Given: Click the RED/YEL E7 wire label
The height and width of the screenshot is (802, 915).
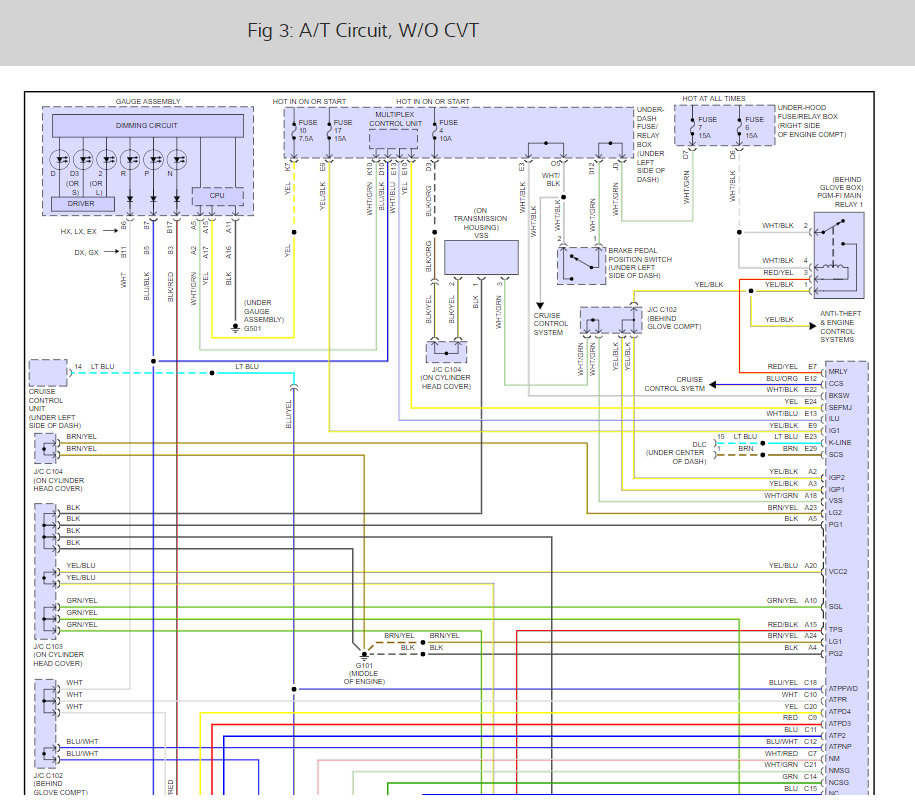Looking at the screenshot, I should 791,367.
